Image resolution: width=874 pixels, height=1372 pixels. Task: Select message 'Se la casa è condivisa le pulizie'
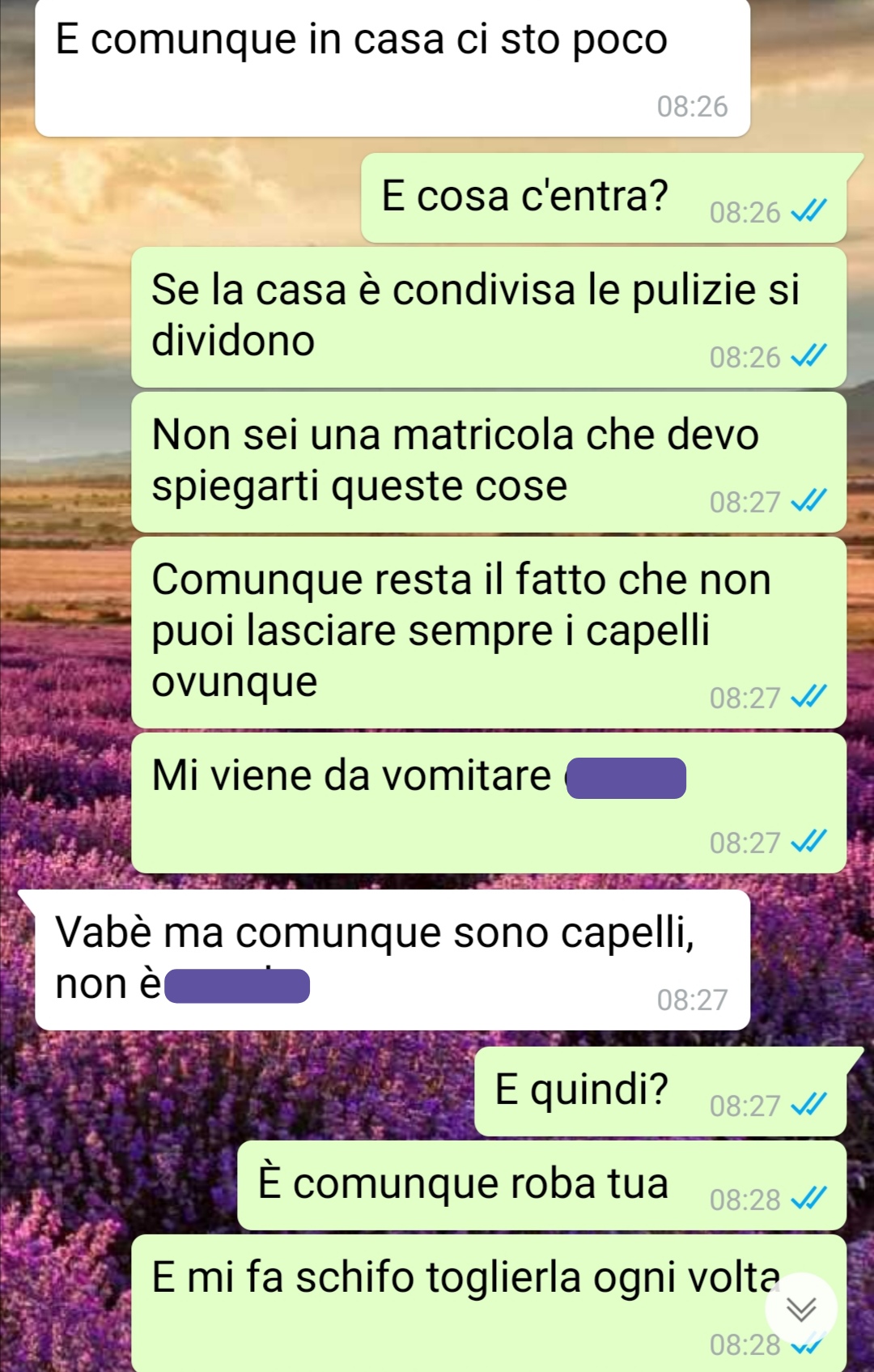tap(489, 317)
